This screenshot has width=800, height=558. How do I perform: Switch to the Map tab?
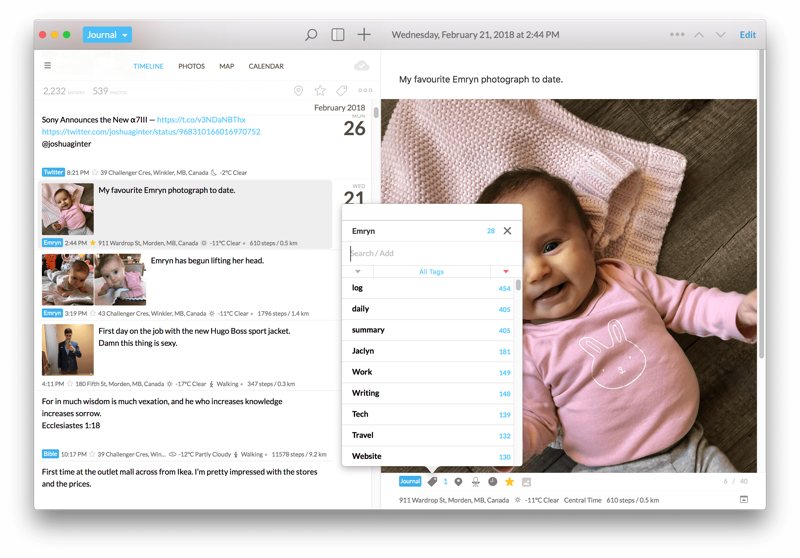coord(227,66)
